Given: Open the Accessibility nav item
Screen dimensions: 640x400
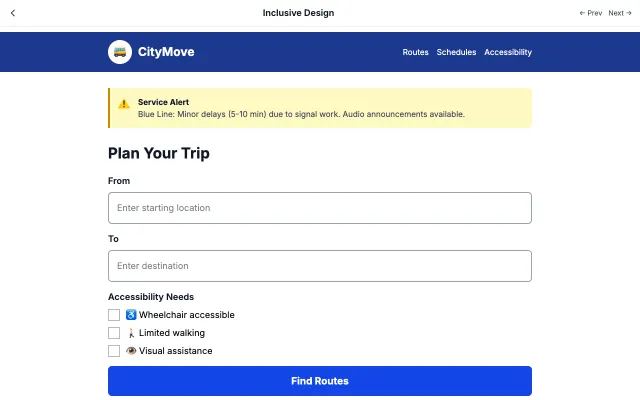Looking at the screenshot, I should (x=508, y=52).
